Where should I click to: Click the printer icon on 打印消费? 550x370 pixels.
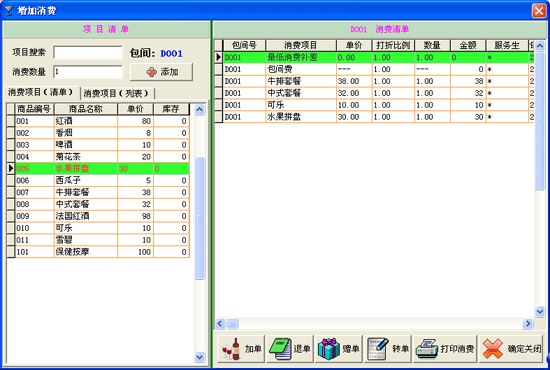click(427, 349)
